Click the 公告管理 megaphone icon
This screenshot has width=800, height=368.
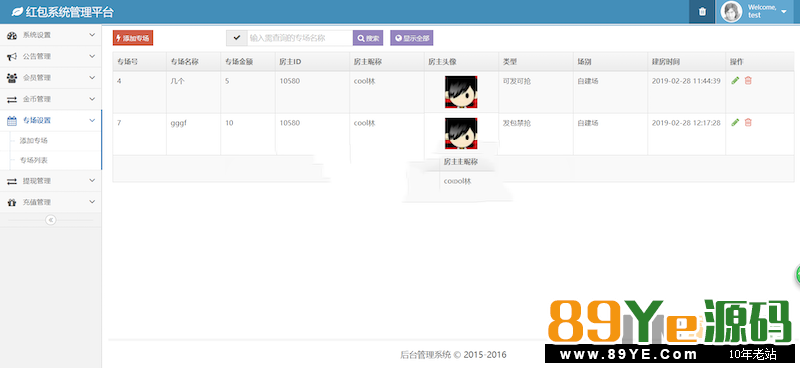(12, 56)
